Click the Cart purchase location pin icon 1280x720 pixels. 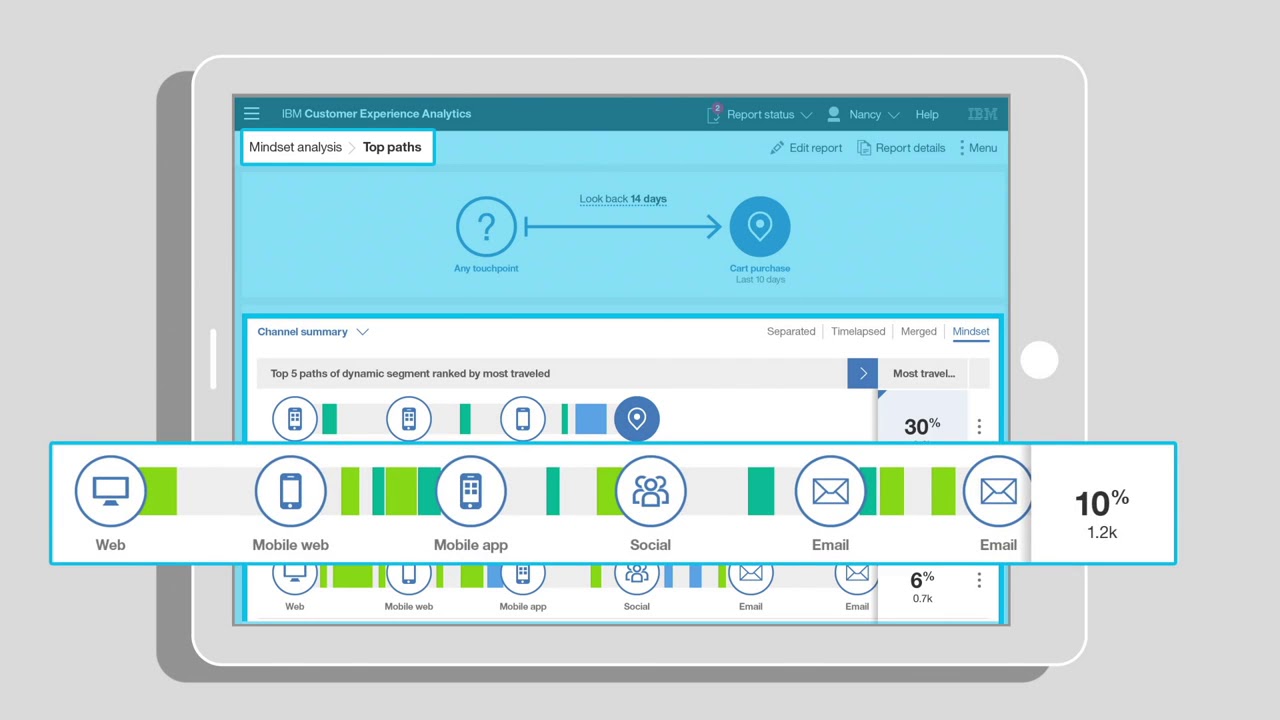pyautogui.click(x=760, y=227)
